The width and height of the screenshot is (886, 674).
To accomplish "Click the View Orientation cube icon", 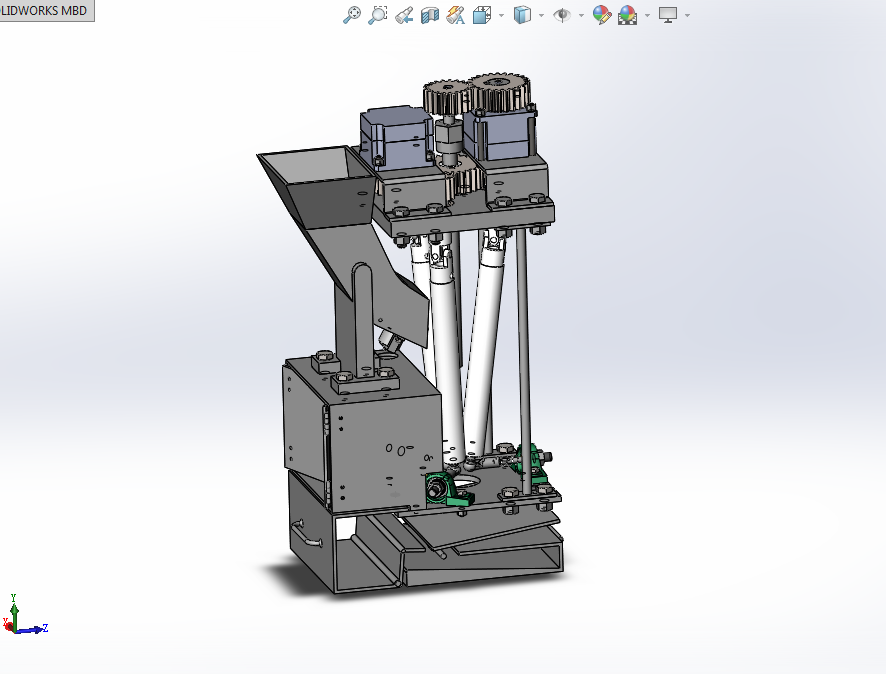I will 481,15.
